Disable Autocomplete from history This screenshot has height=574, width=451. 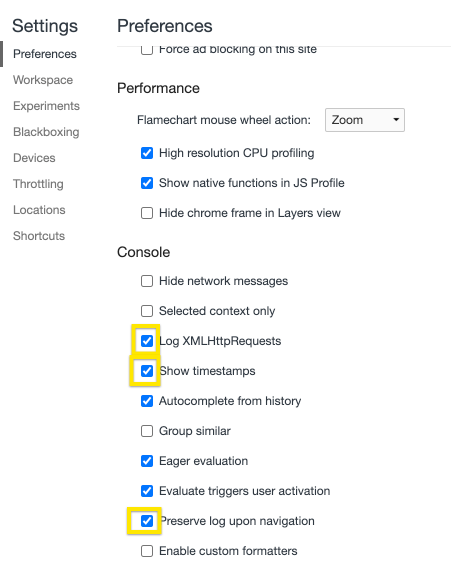(x=147, y=401)
